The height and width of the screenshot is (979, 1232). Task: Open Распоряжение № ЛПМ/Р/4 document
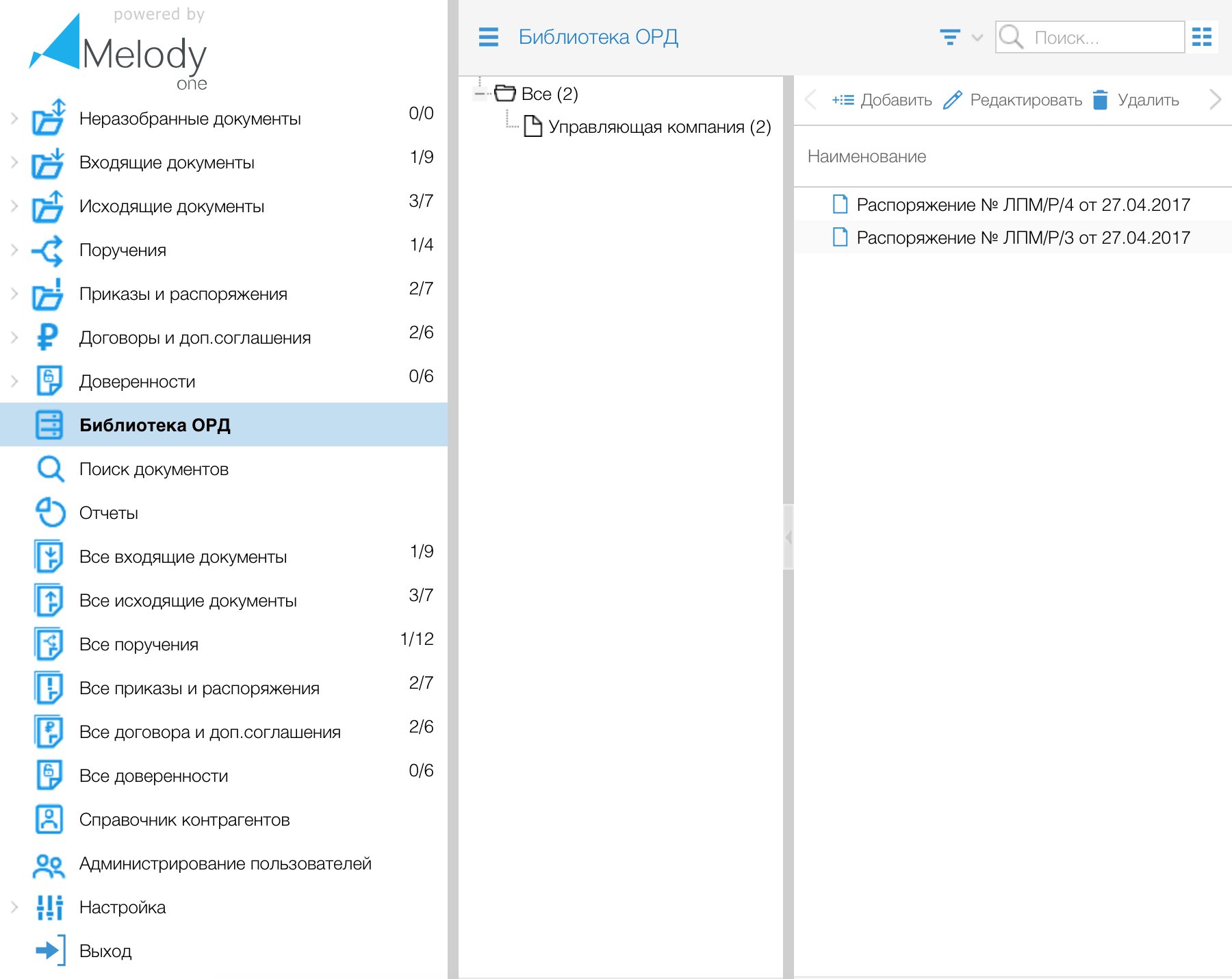(x=1023, y=205)
